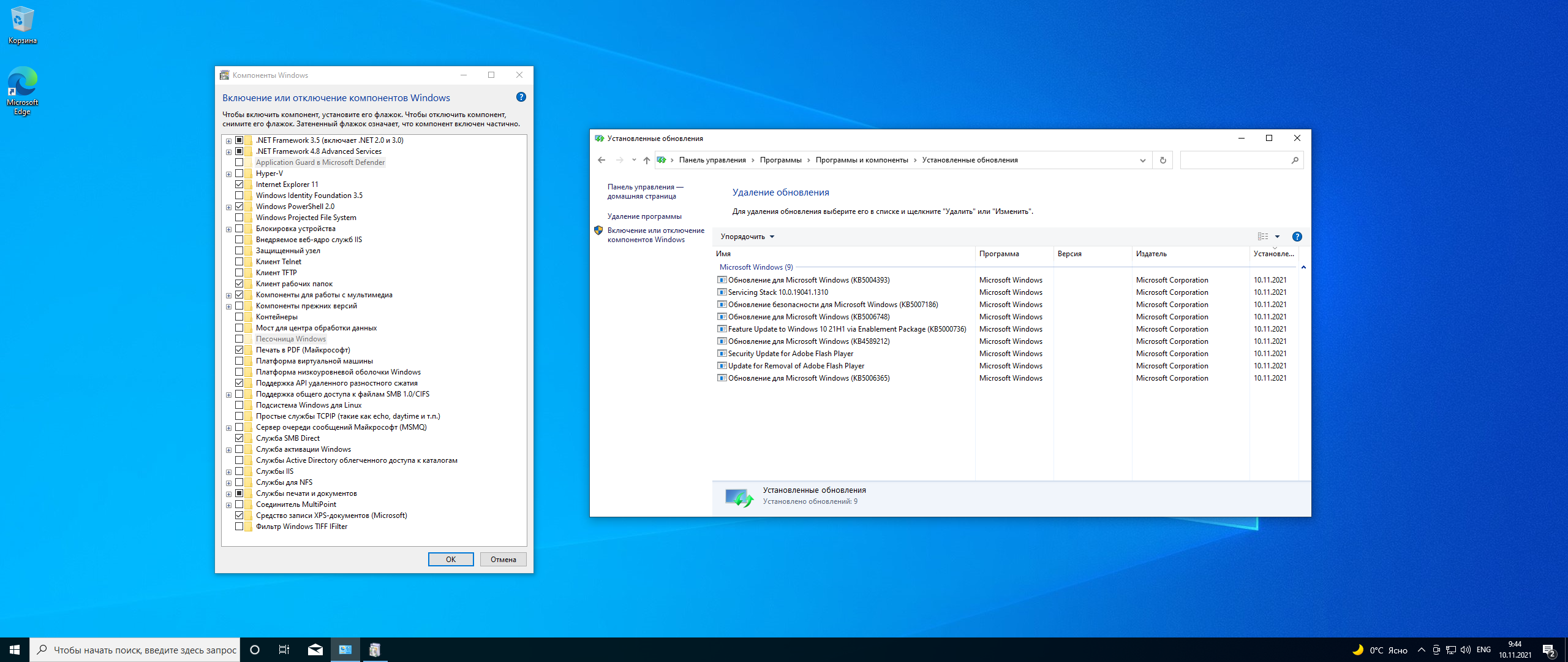This screenshot has width=1568, height=662.
Task: Click the back arrow in Установленные обновления window
Action: click(601, 160)
